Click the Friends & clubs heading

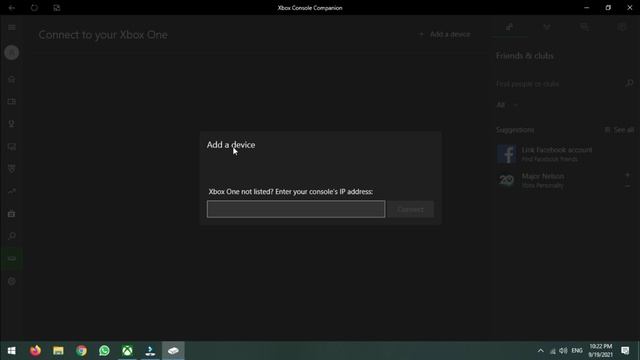tap(524, 56)
